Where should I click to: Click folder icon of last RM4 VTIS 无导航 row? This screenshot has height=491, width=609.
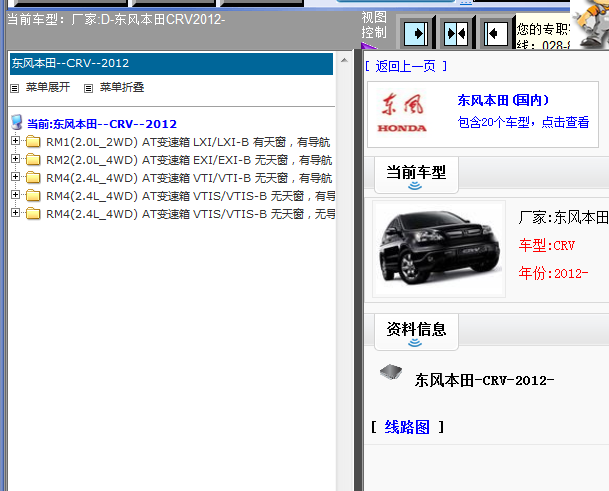[x=33, y=214]
